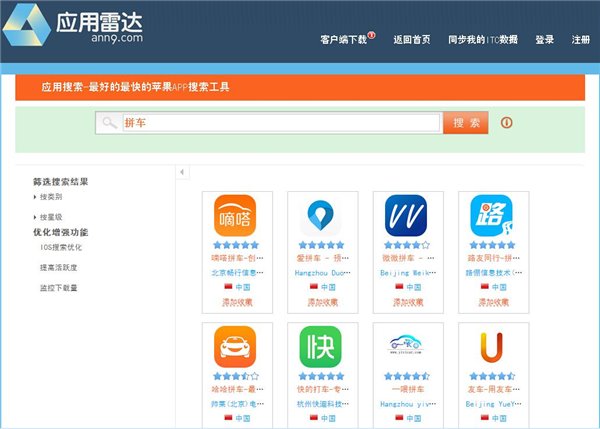The height and width of the screenshot is (429, 600).
Task: Click the 嘀嗒拼车 app title link
Action: pos(237,258)
